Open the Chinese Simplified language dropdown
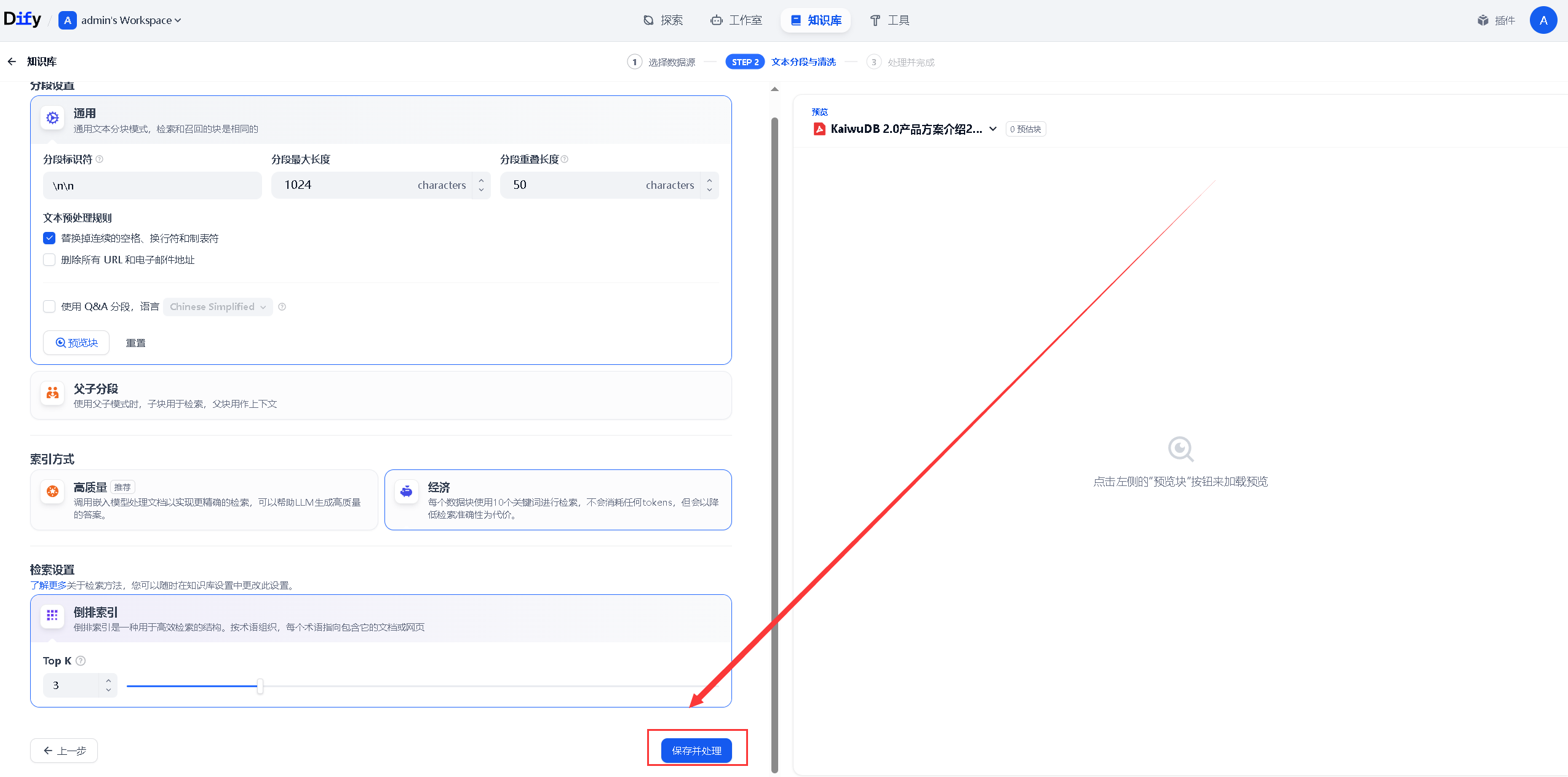This screenshot has height=777, width=1568. coord(218,306)
